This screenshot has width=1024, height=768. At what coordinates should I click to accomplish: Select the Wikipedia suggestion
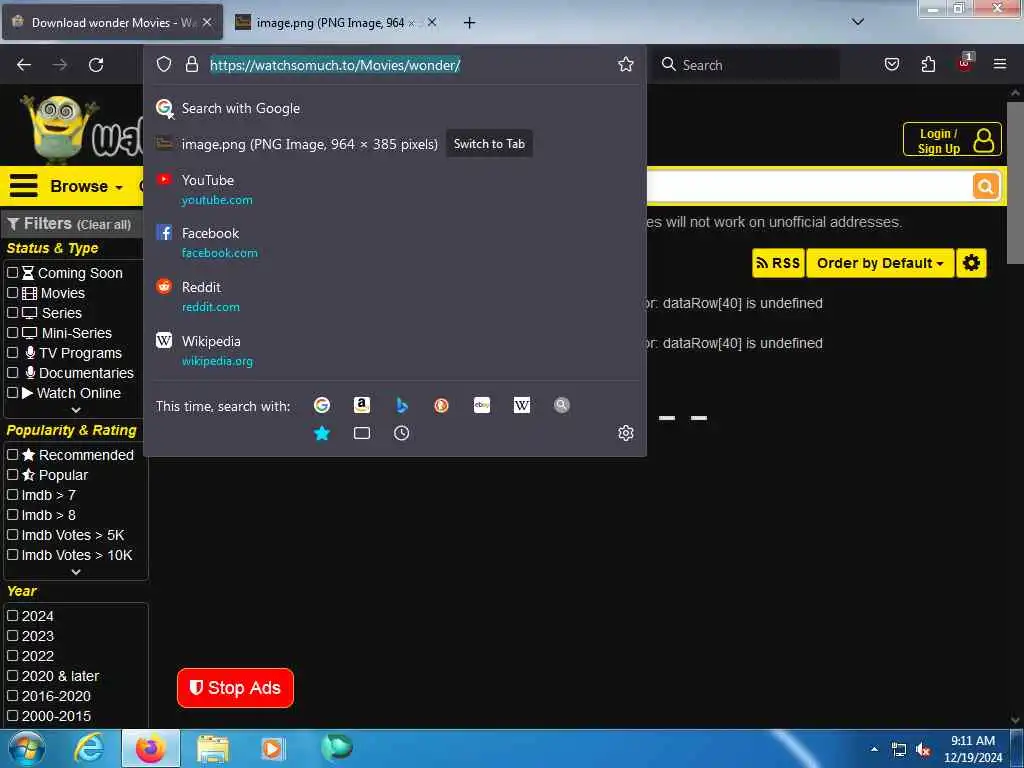(394, 351)
